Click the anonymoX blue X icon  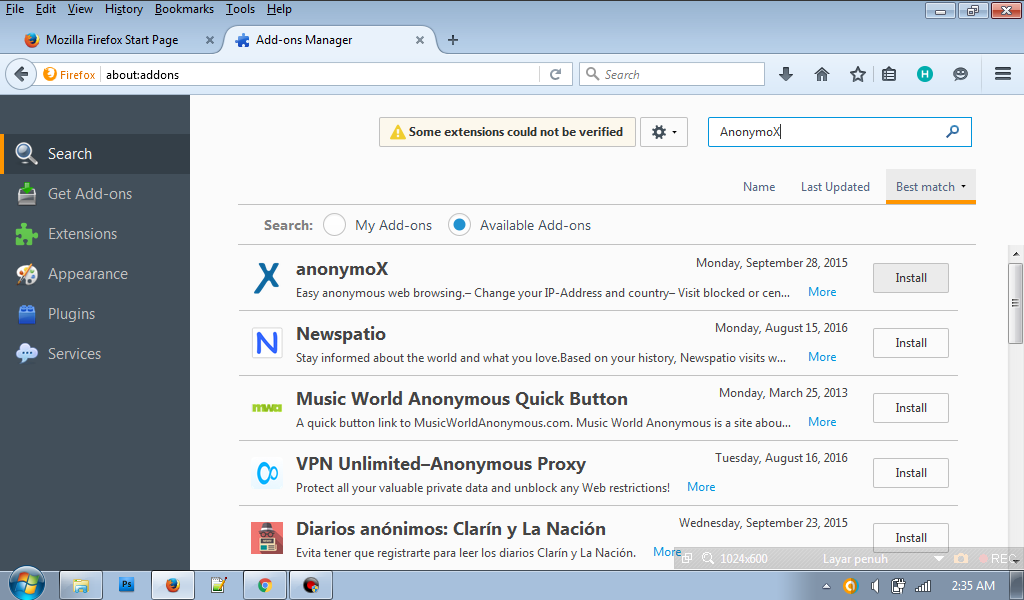(266, 277)
